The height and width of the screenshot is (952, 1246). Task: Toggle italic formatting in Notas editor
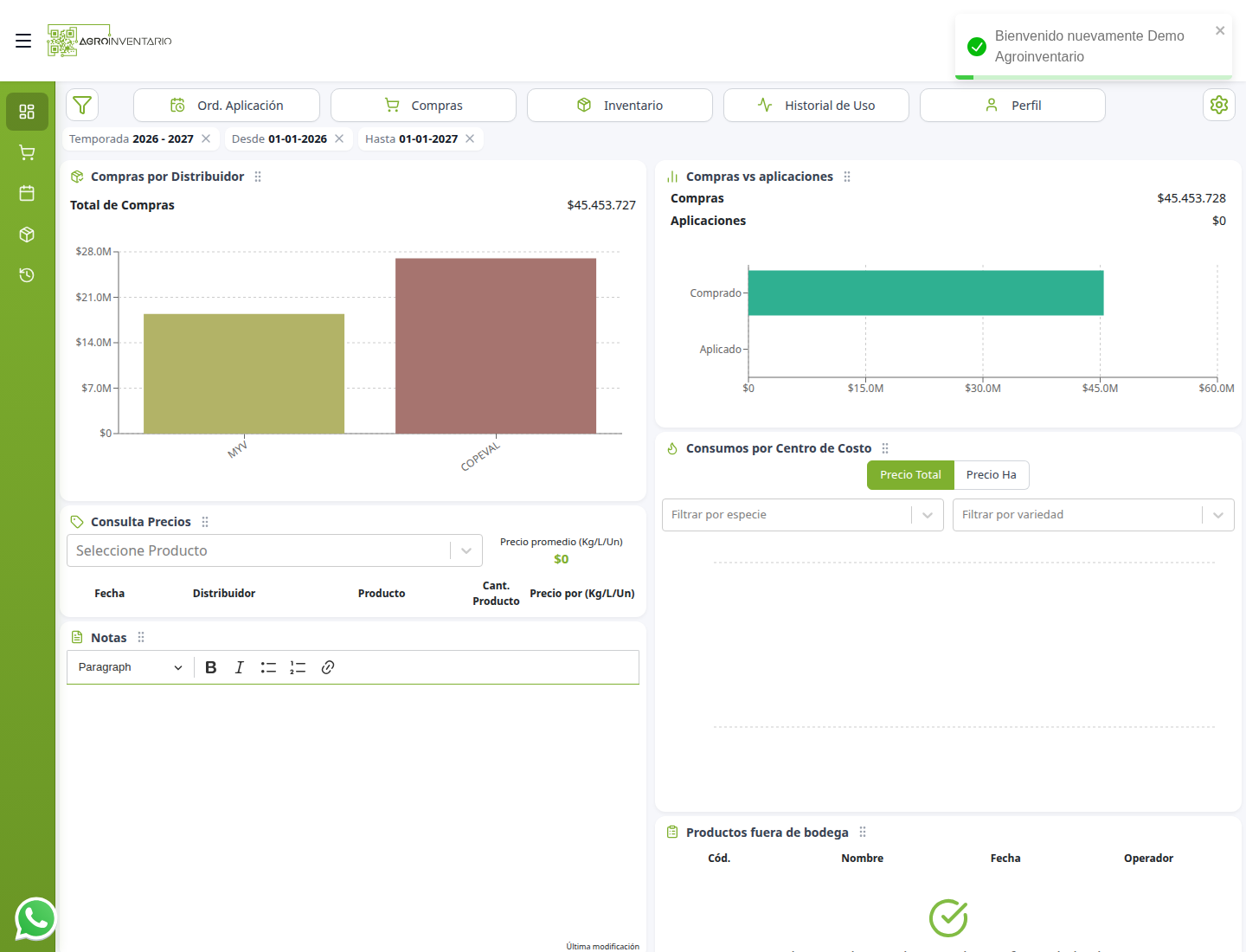(x=240, y=667)
